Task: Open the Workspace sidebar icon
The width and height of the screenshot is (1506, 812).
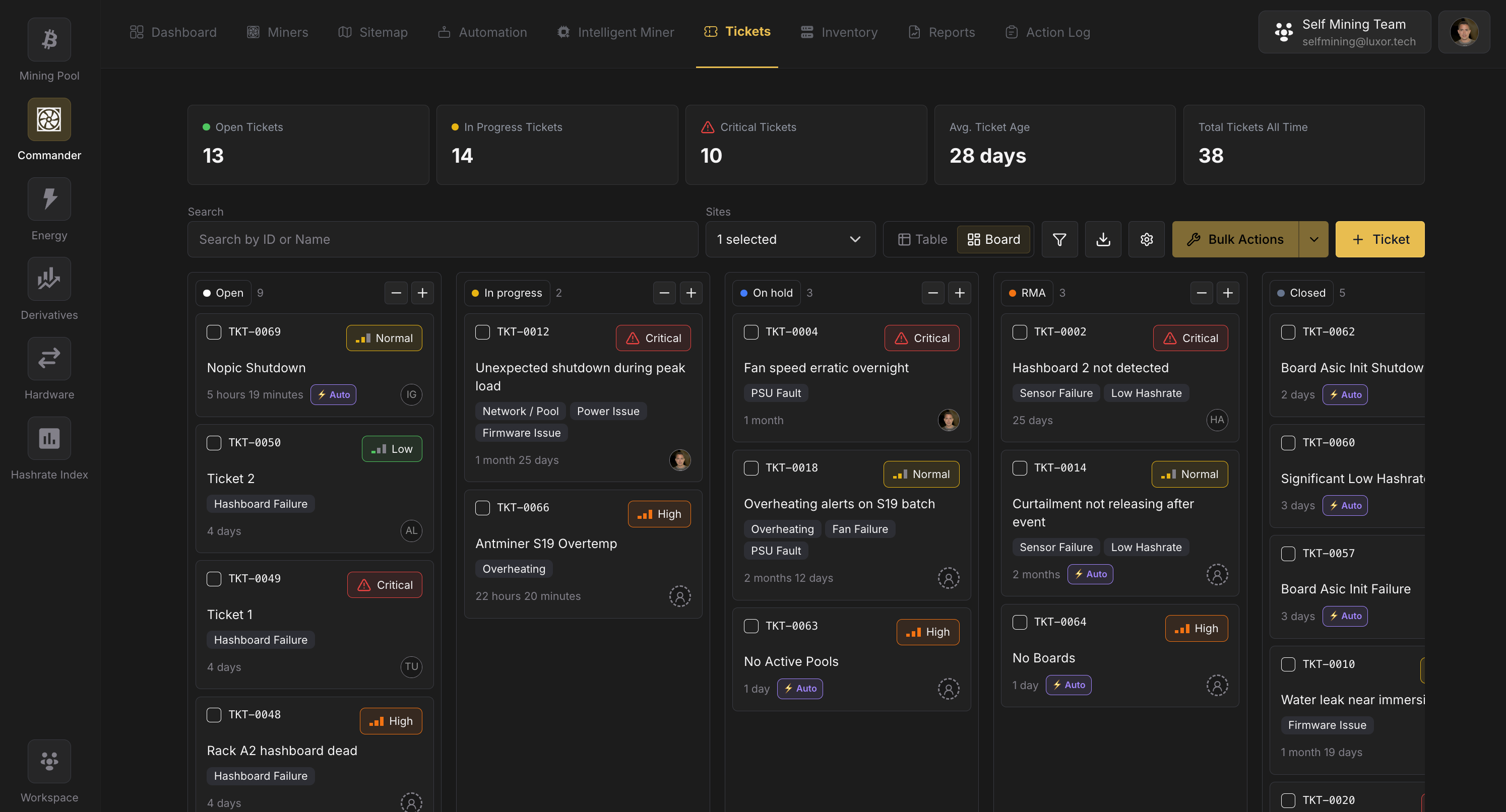Action: click(x=49, y=761)
